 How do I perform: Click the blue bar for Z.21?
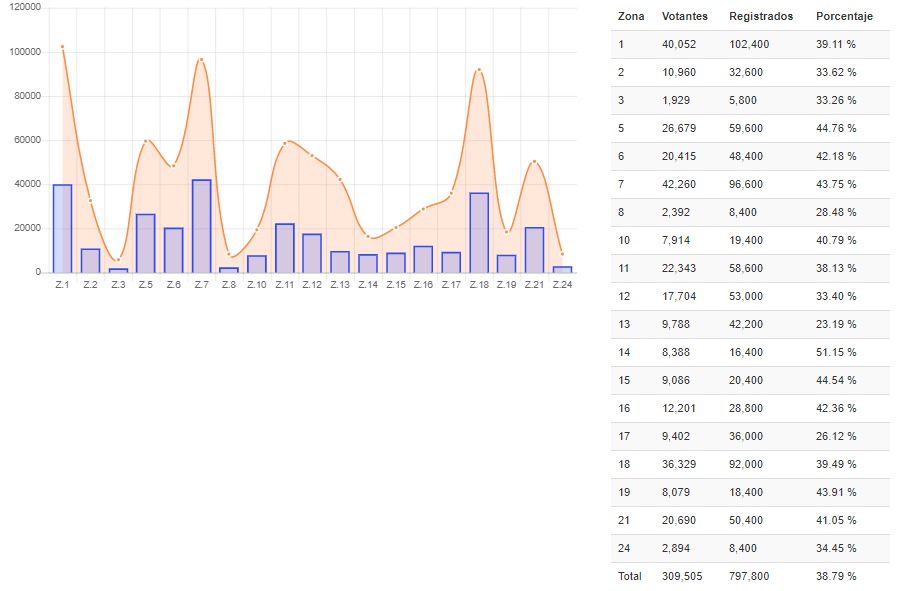tap(534, 249)
